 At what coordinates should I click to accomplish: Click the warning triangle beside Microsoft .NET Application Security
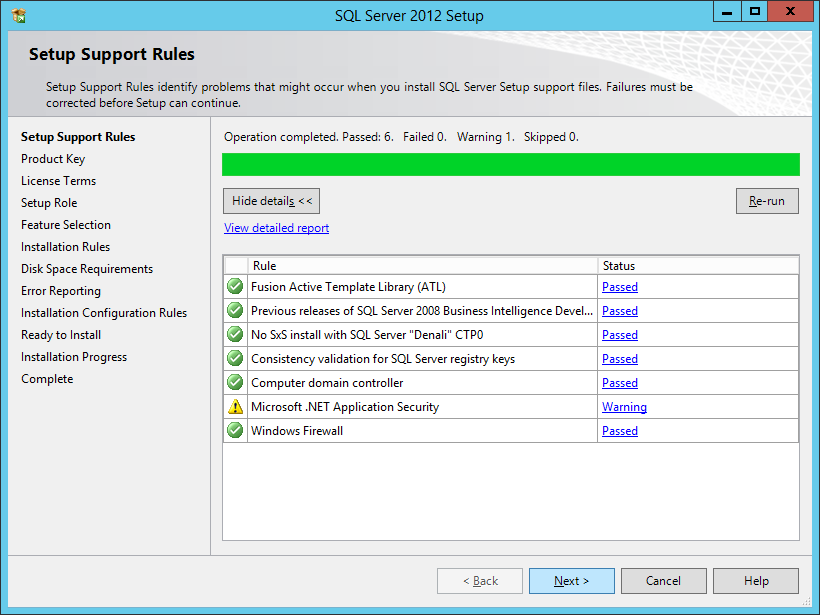point(234,406)
